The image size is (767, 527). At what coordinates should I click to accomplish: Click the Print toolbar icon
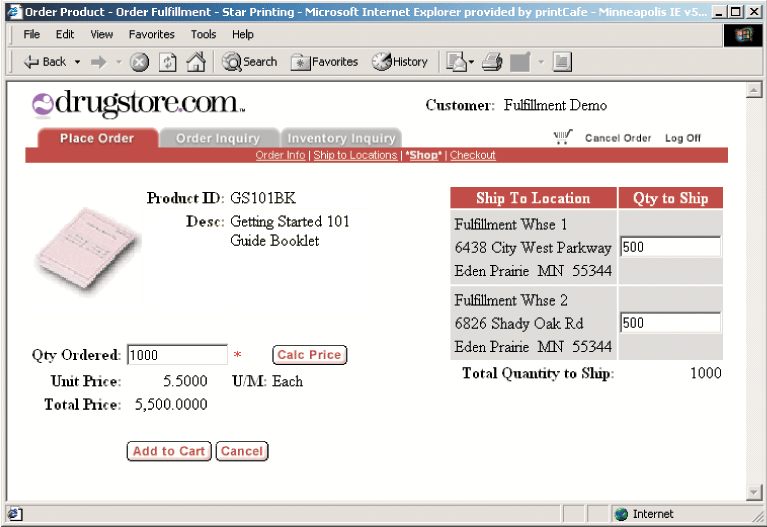[491, 62]
